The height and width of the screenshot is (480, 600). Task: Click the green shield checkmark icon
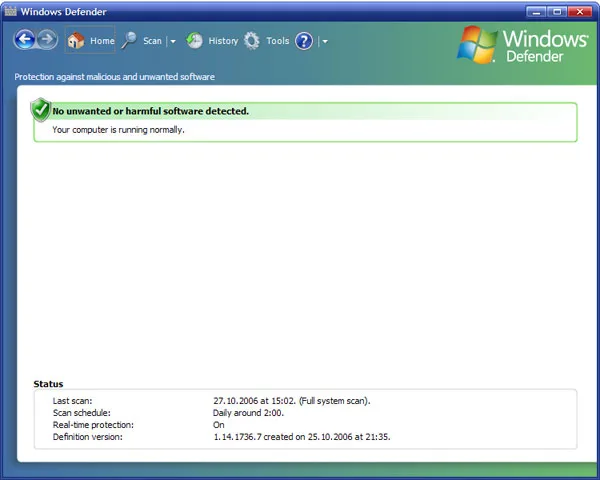pos(41,110)
